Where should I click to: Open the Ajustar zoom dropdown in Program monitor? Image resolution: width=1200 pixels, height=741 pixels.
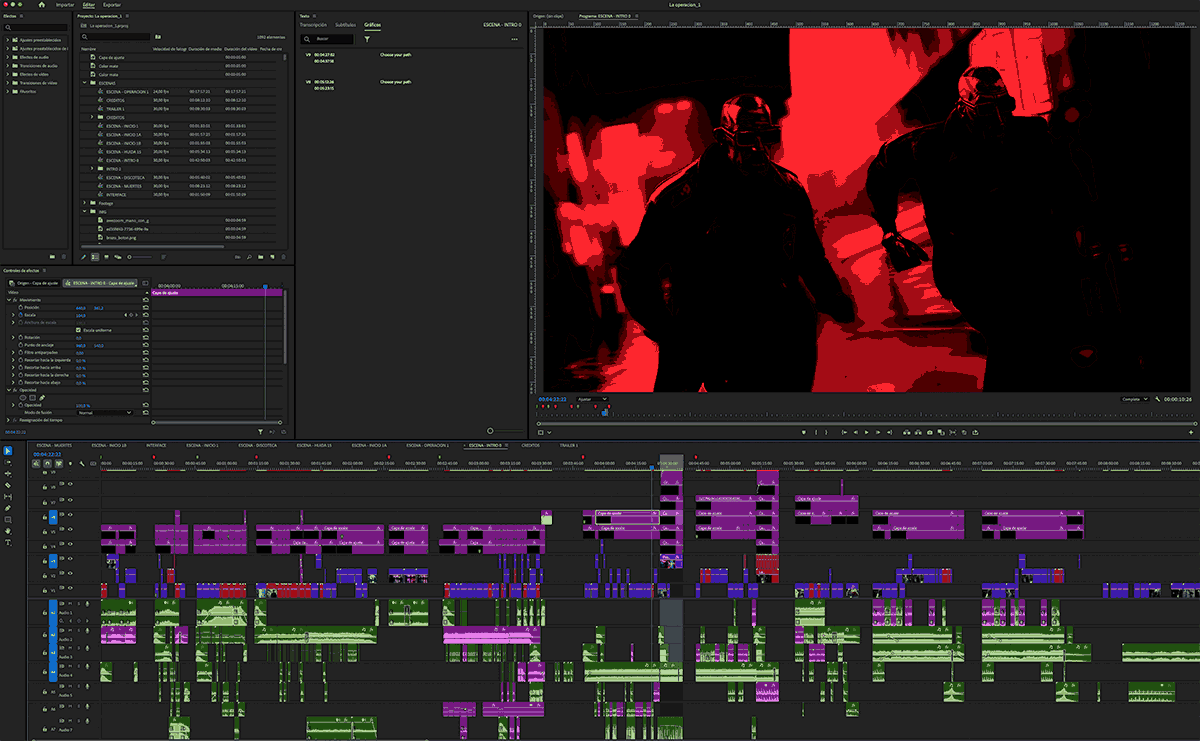pos(592,399)
